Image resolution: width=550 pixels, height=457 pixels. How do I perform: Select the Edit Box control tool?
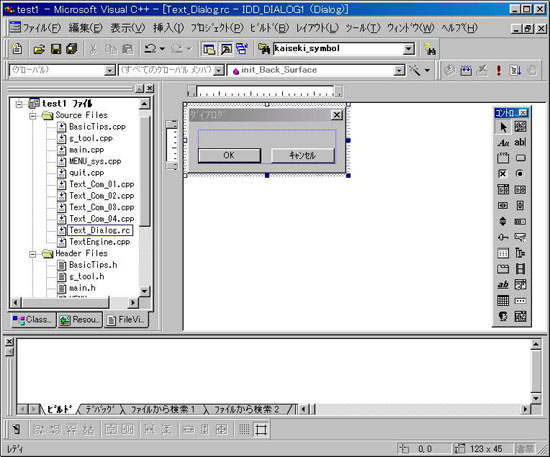click(x=520, y=142)
